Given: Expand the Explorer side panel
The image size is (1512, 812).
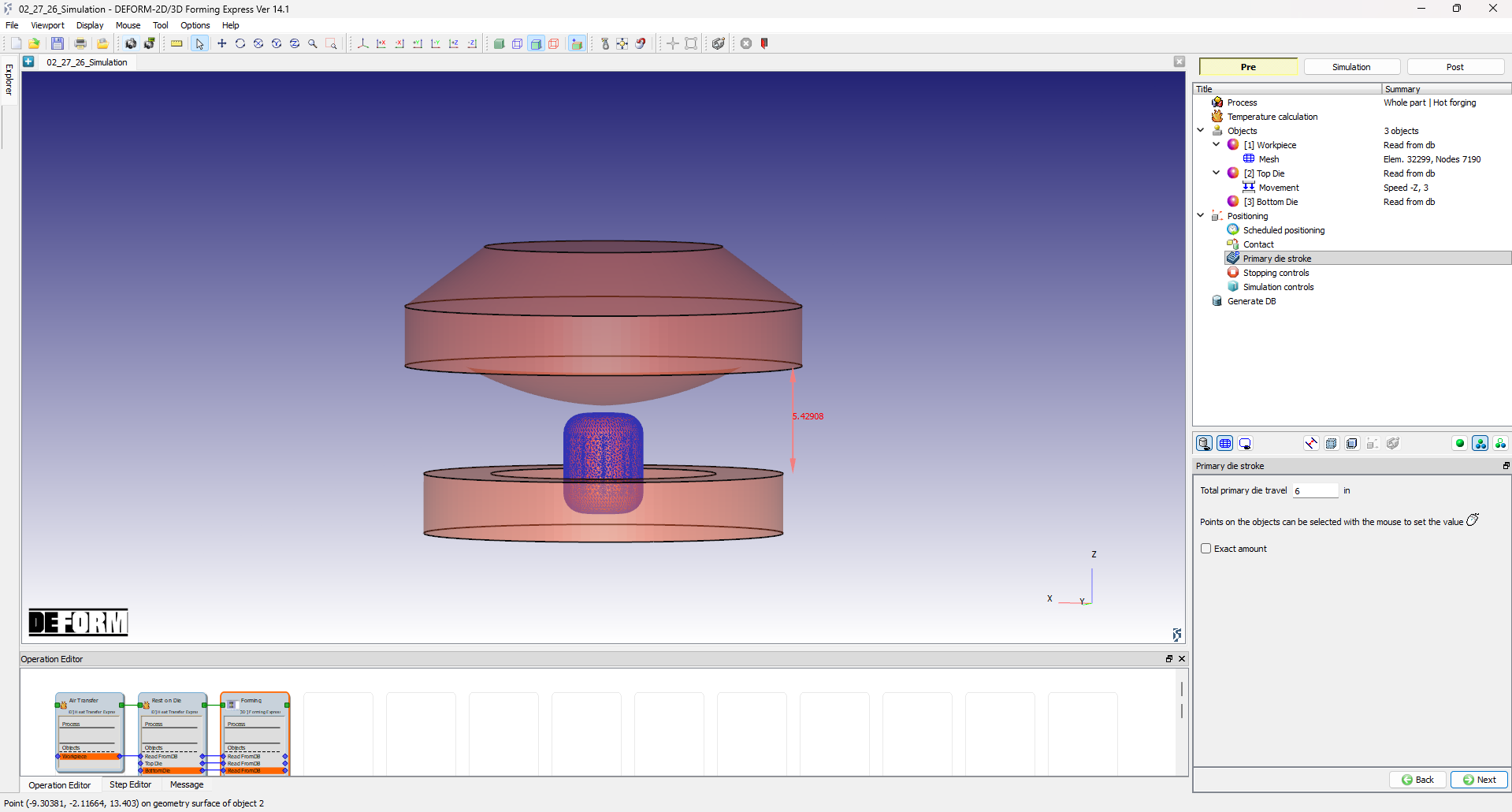Looking at the screenshot, I should (9, 79).
